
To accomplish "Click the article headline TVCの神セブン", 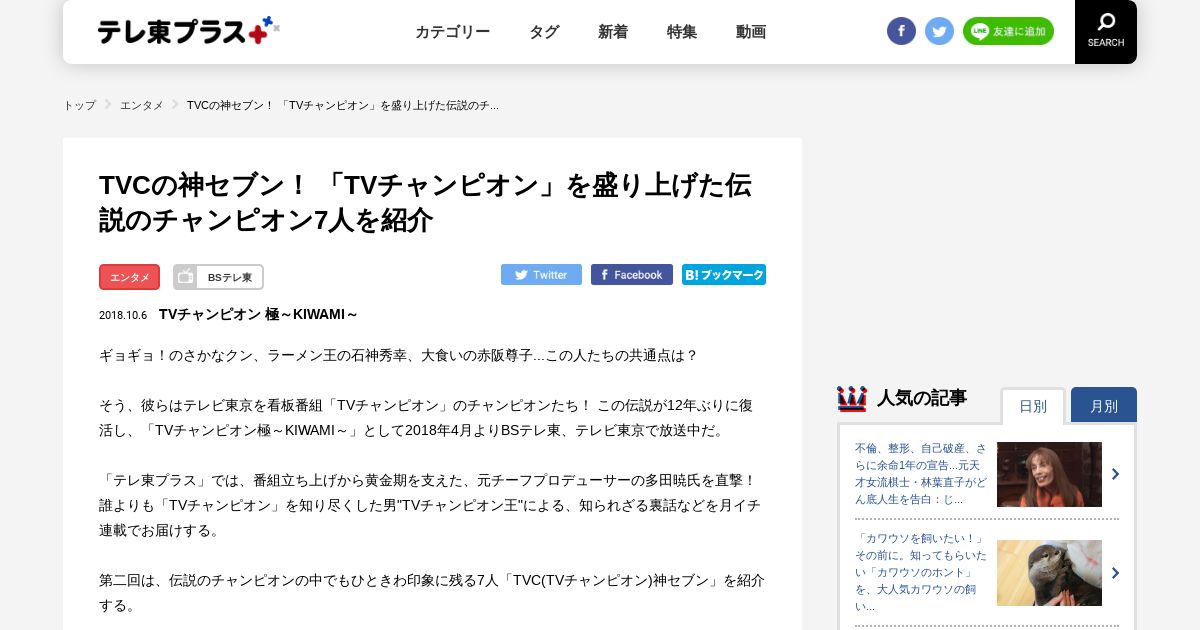I will (425, 202).
